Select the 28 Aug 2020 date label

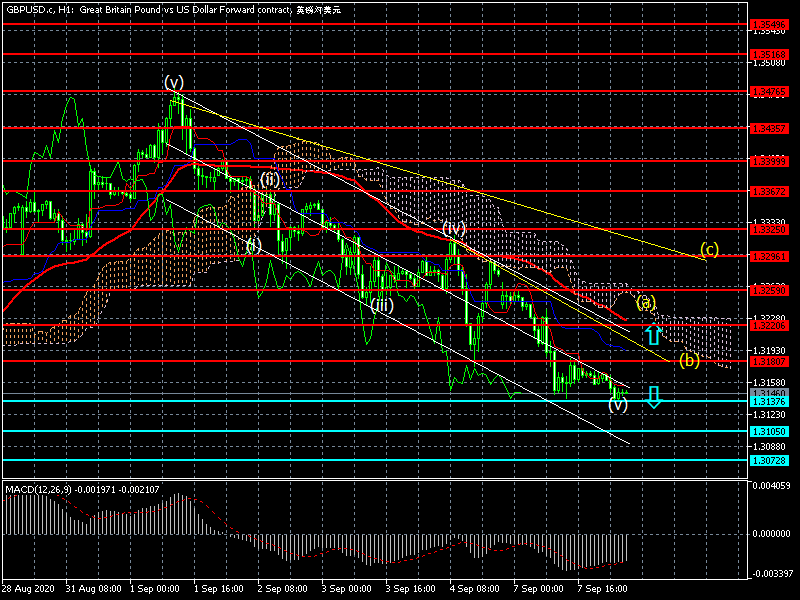pyautogui.click(x=28, y=589)
